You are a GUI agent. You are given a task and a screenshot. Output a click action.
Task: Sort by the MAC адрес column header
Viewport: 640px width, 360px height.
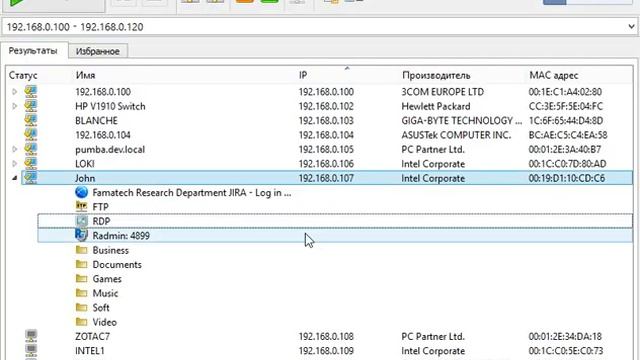point(553,76)
